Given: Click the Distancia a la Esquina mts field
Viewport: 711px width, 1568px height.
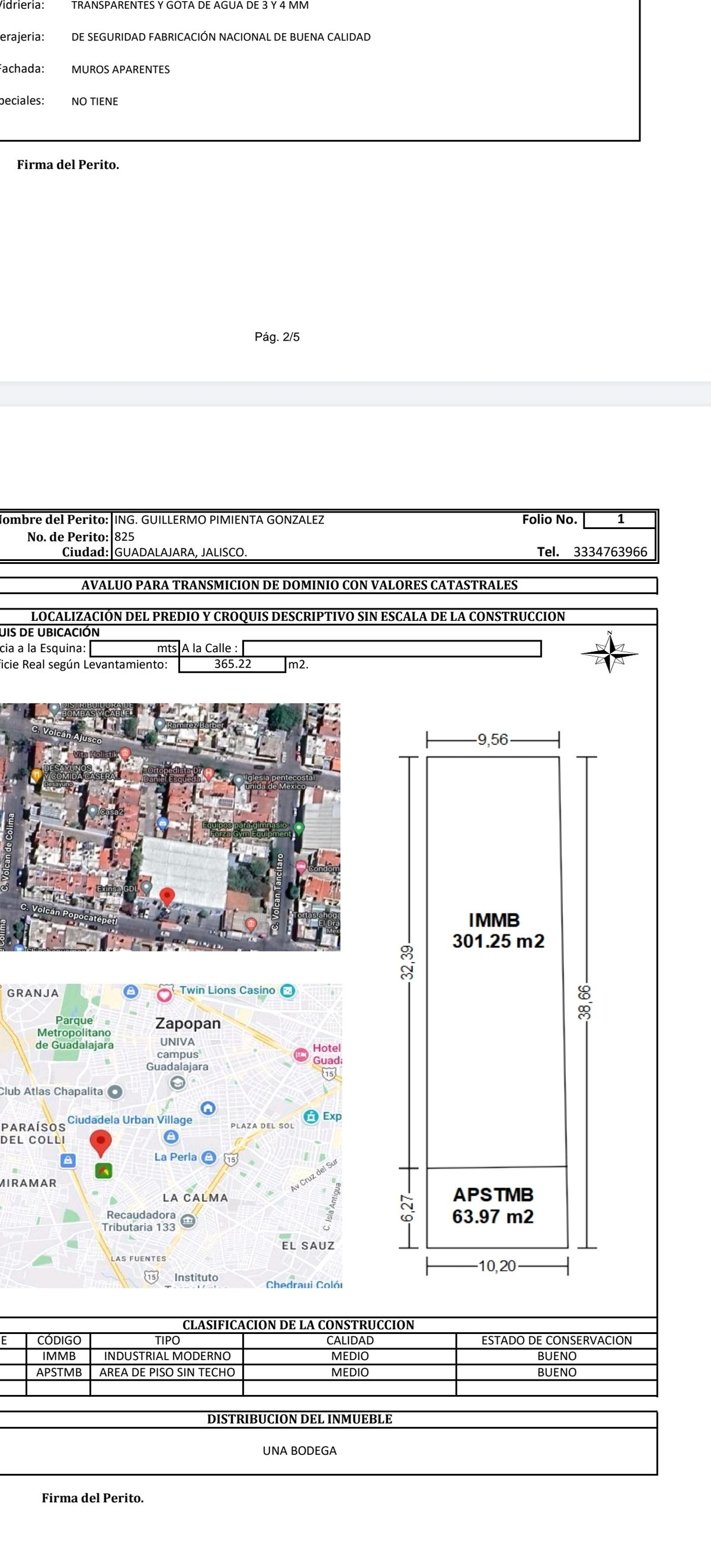Looking at the screenshot, I should 134,648.
